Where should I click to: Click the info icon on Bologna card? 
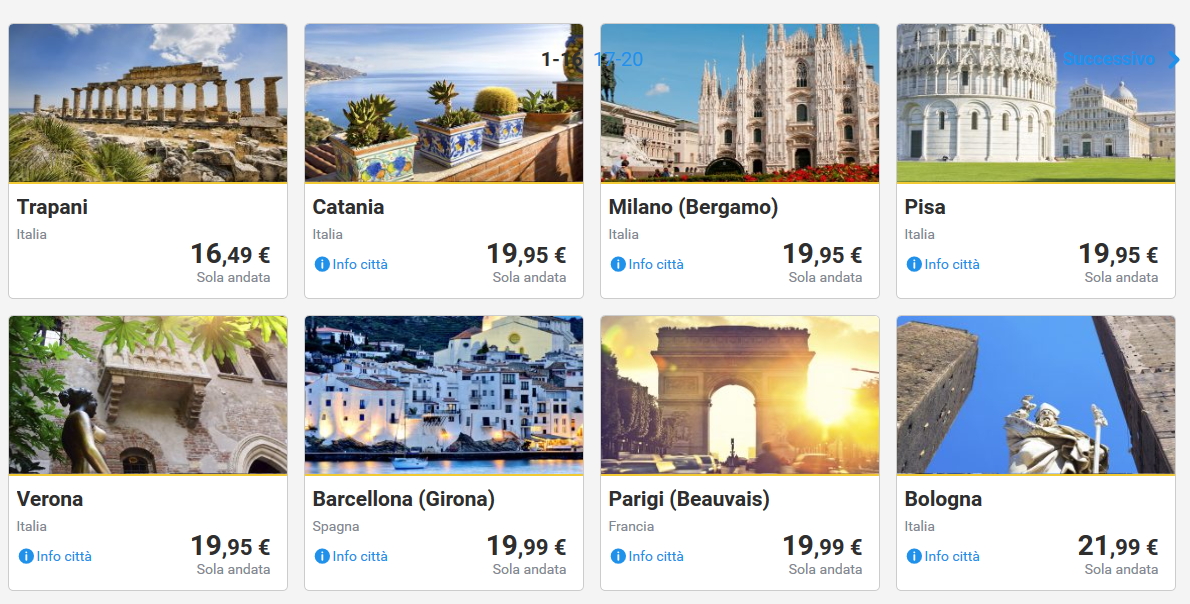pos(914,557)
